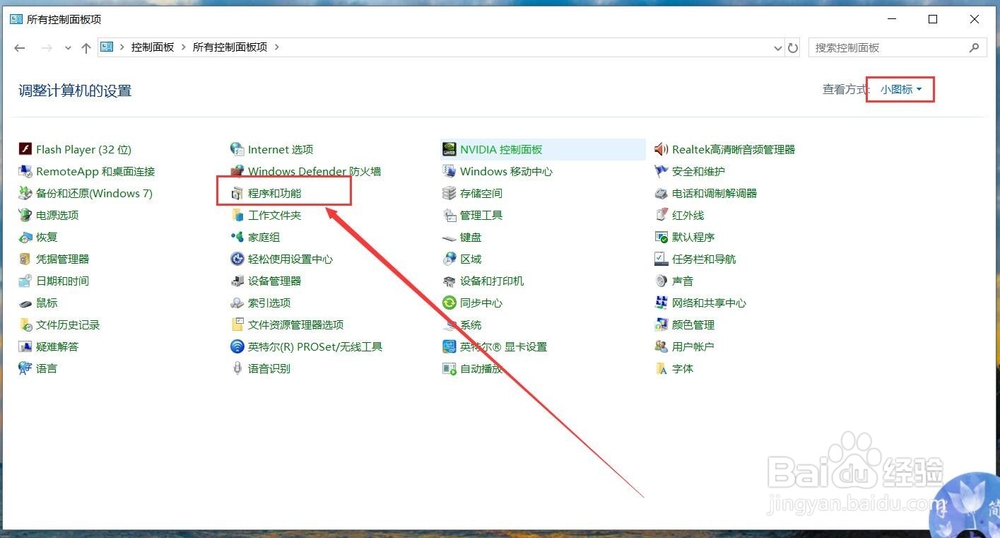1000x538 pixels.
Task: Open the 用户帐户 link
Action: click(x=693, y=347)
